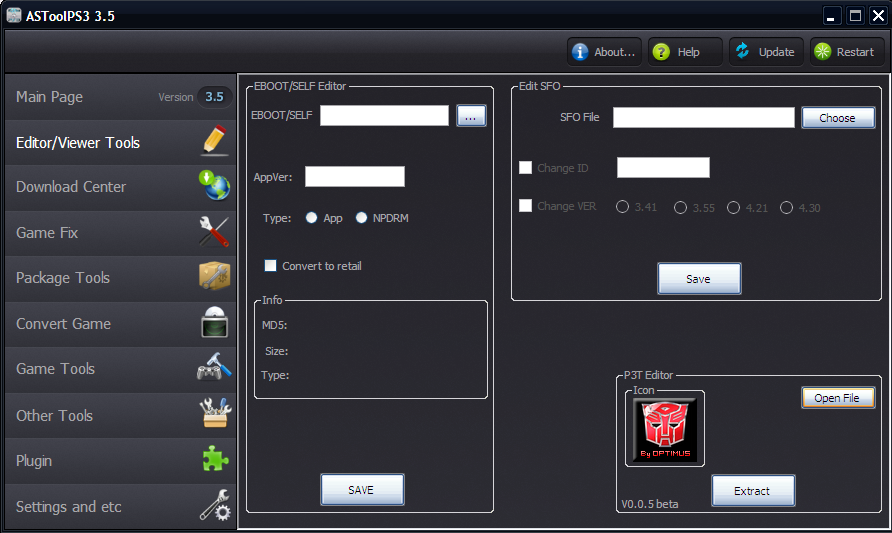Click the gamepad hammer Game Tools icon
Screen dimensions: 892x533
click(214, 367)
